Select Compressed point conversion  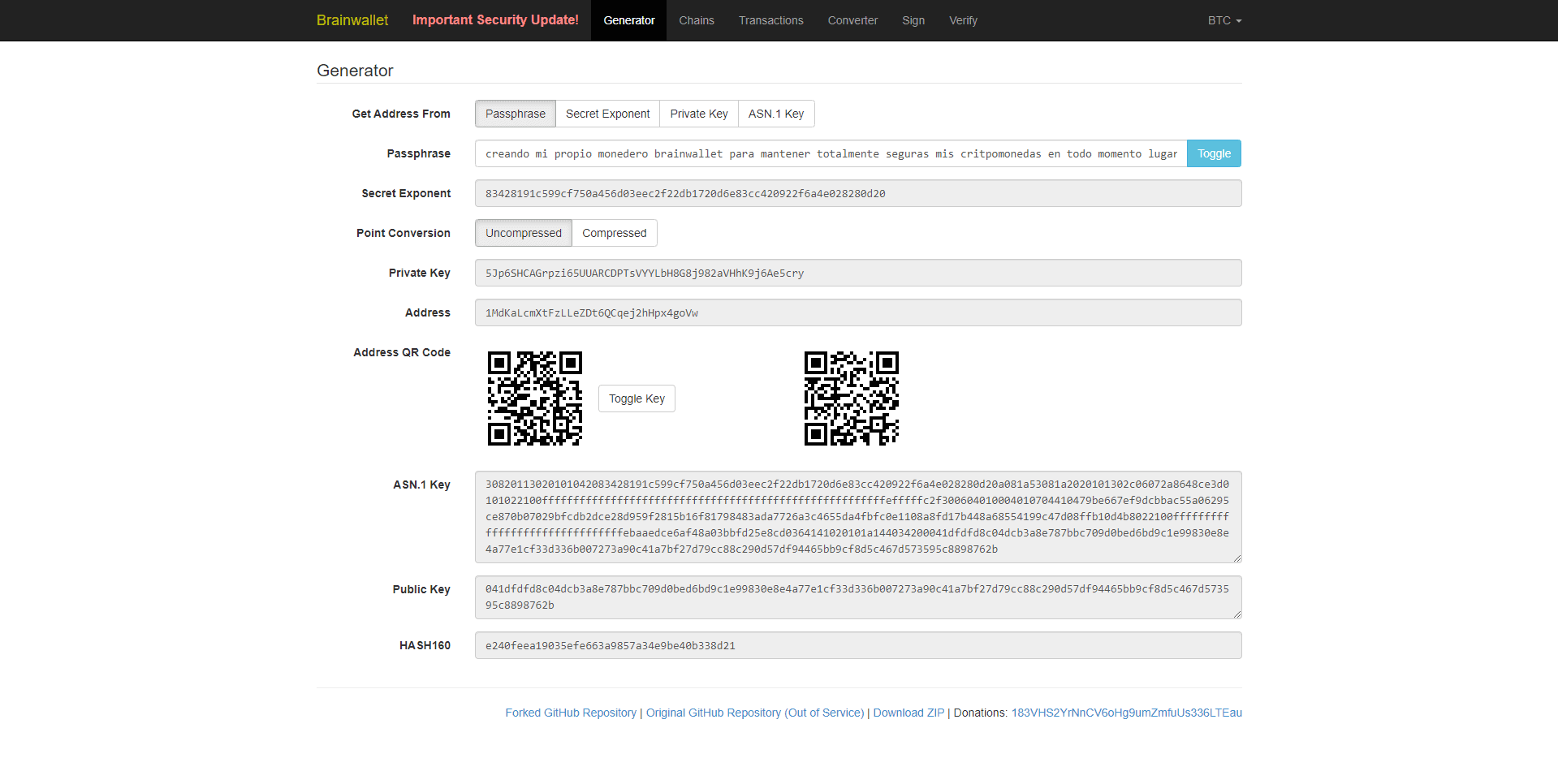pyautogui.click(x=614, y=233)
